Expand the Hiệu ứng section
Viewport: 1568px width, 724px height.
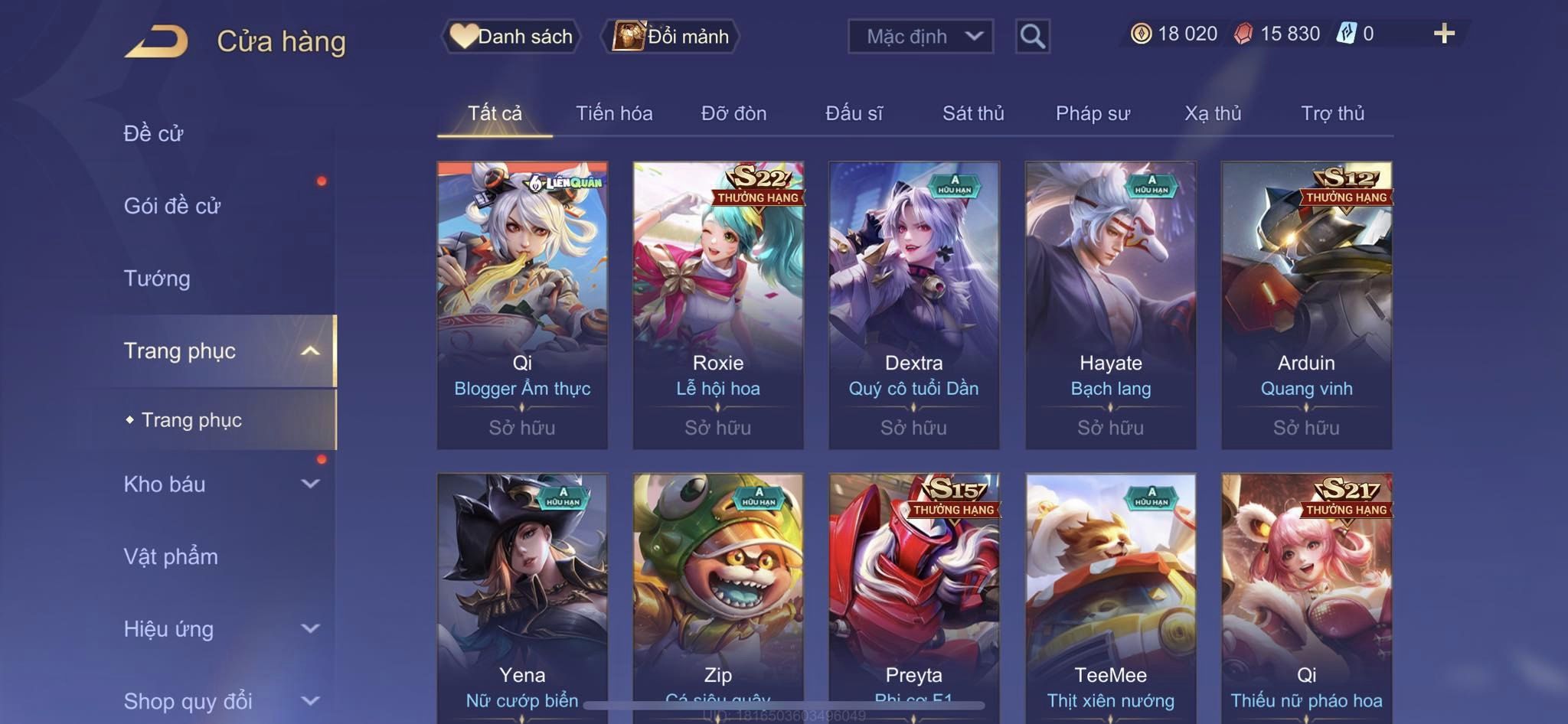pyautogui.click(x=310, y=628)
